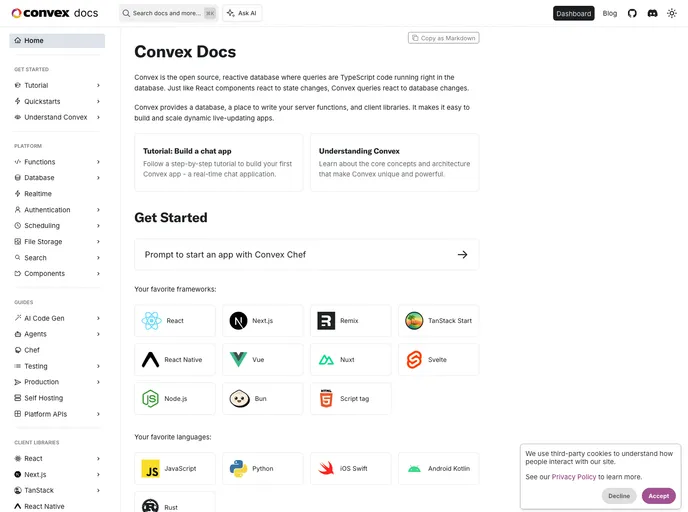This screenshot has width=688, height=512.
Task: Expand the Database section chevron
Action: pos(98,178)
